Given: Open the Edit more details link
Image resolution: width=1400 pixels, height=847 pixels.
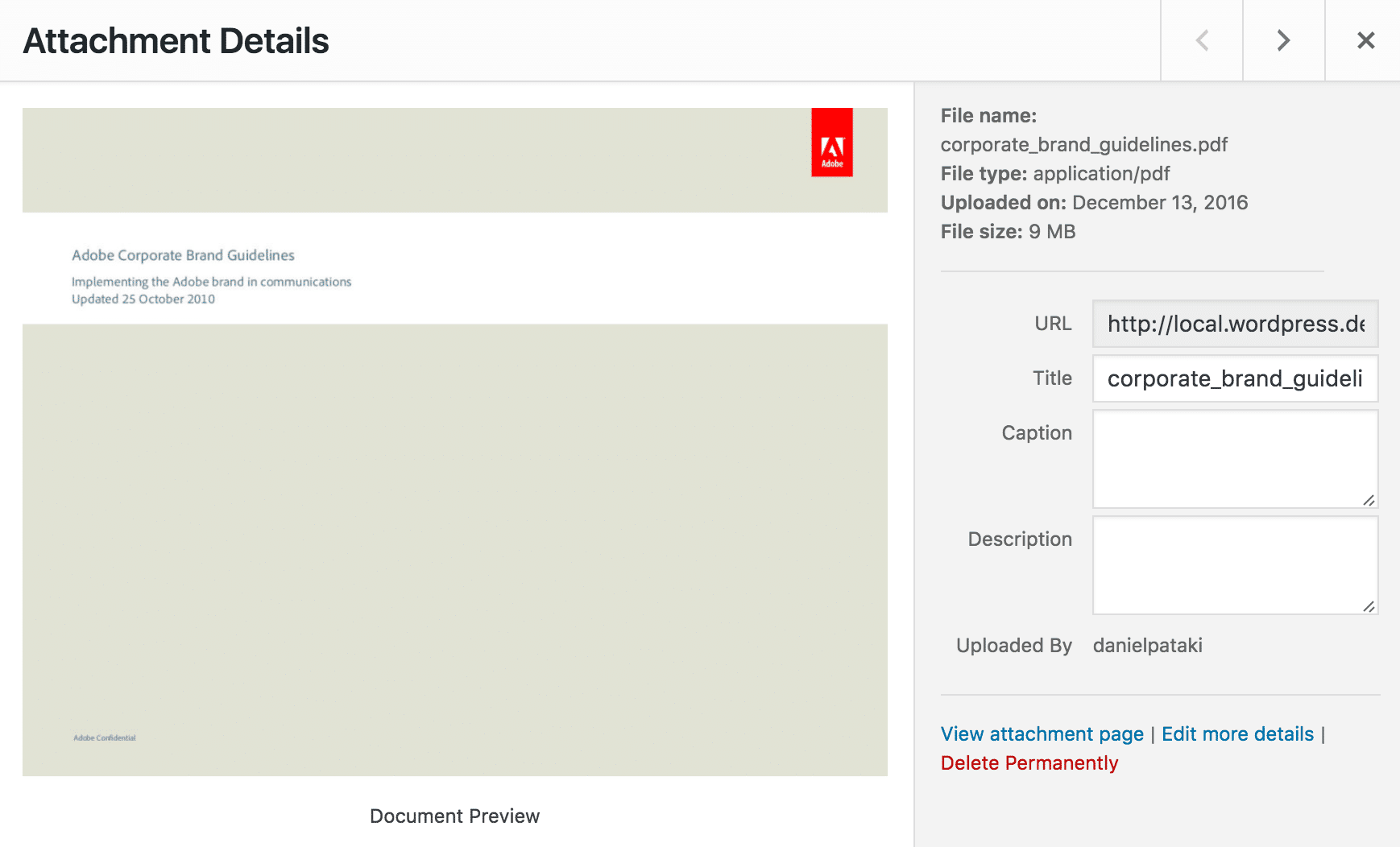Looking at the screenshot, I should tap(1237, 734).
